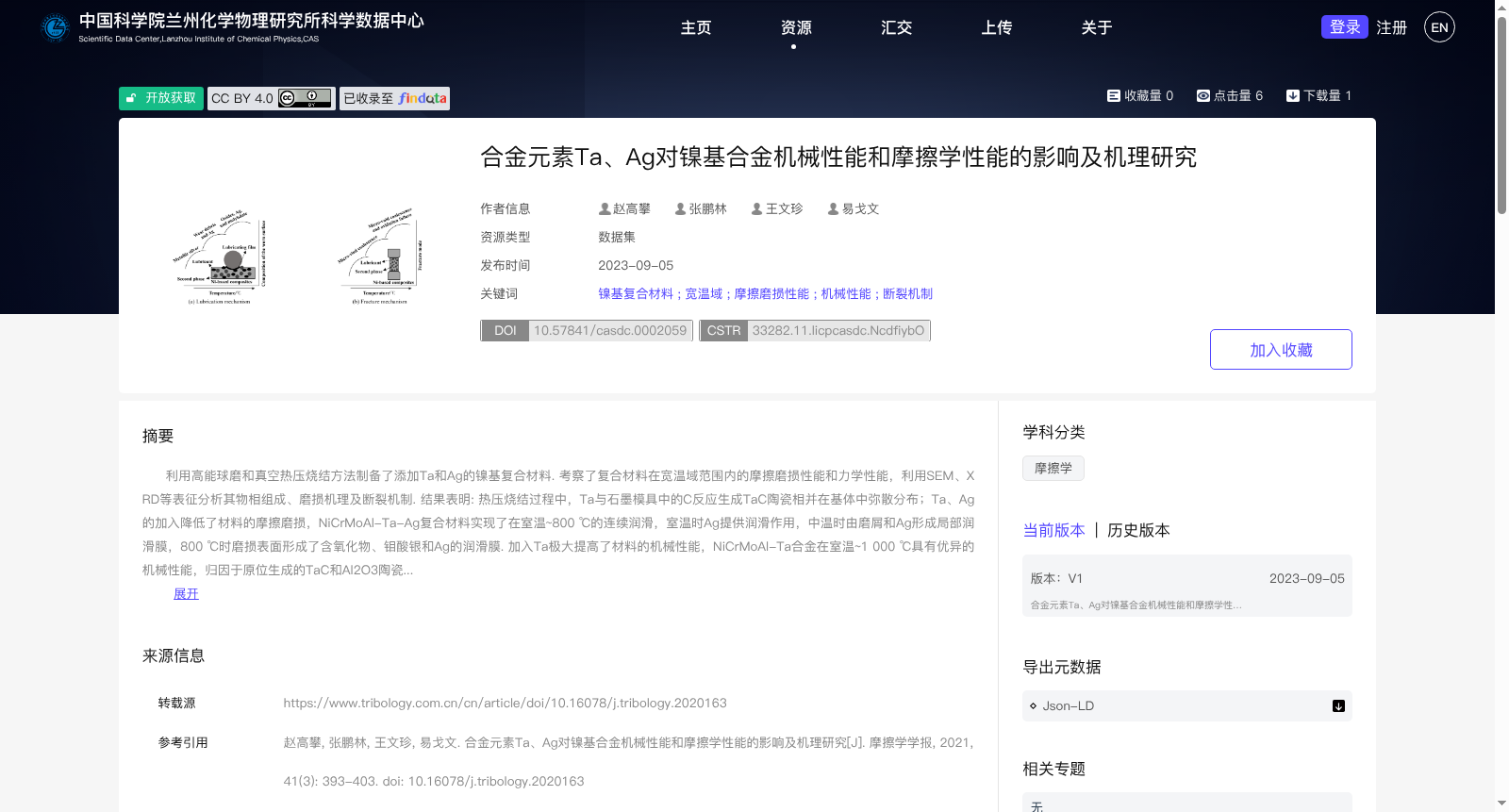Click the 断裂机制 keyword link
The width and height of the screenshot is (1509, 812).
[907, 293]
